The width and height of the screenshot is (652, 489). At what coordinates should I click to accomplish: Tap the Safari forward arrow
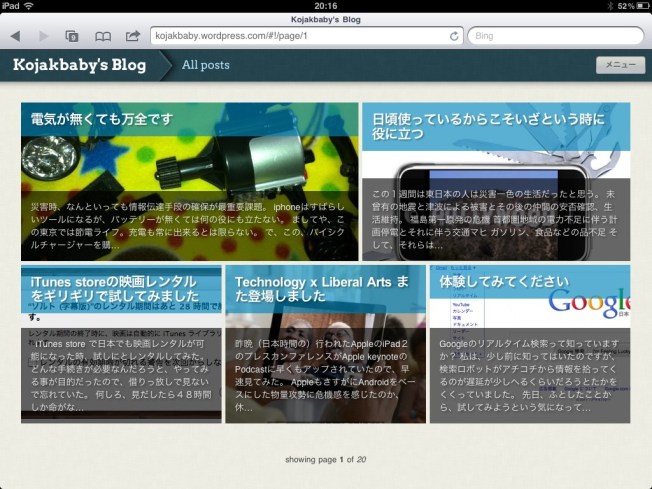43,36
